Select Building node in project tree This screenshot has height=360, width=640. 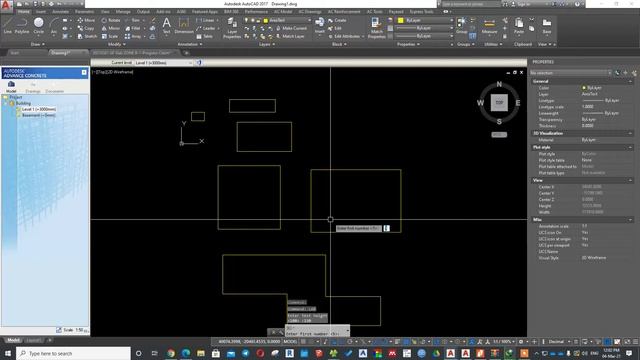[23, 103]
